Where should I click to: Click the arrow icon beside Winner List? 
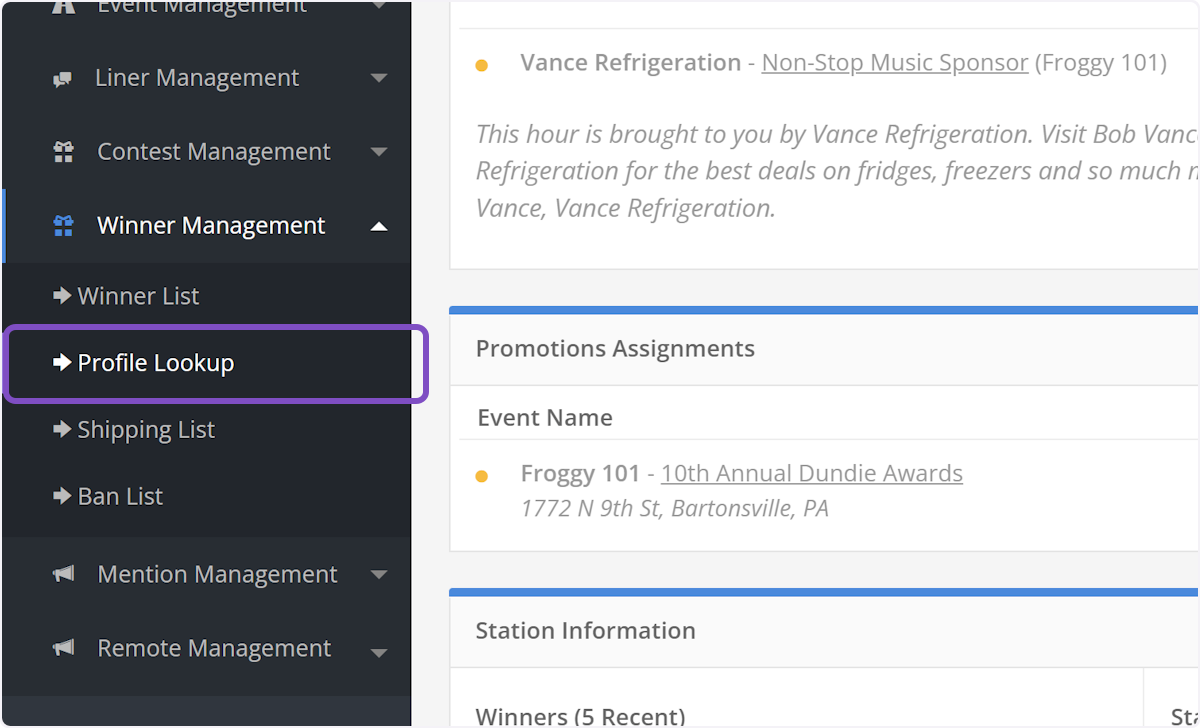click(x=63, y=295)
